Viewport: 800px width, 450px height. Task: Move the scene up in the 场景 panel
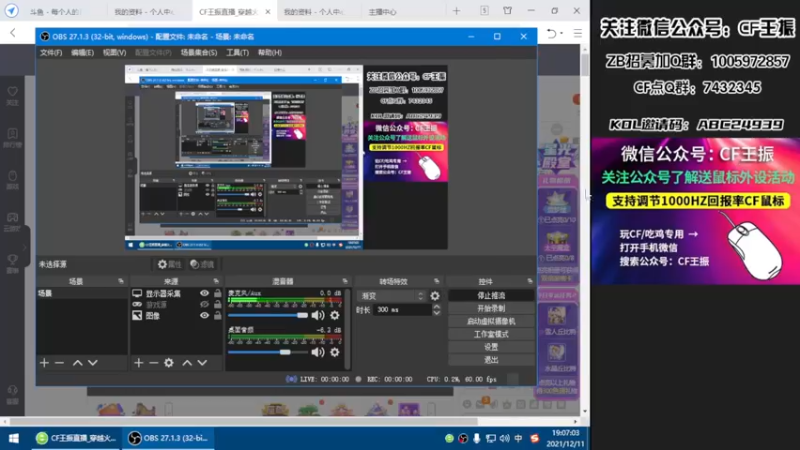(78, 363)
